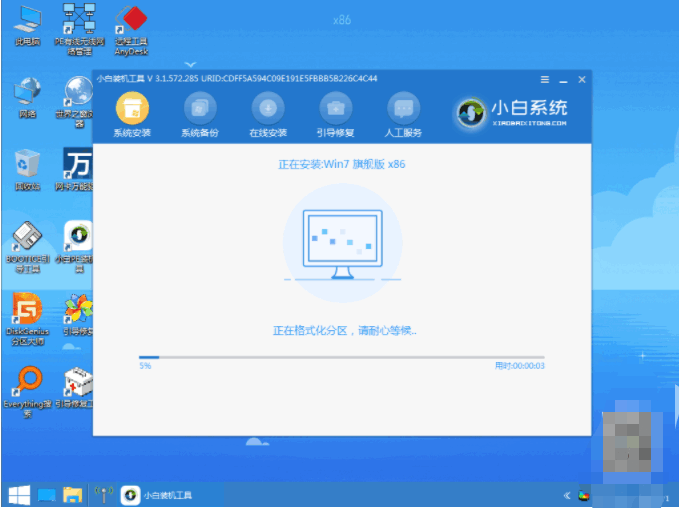Viewport: 679px width, 509px height.
Task: Click the network antenna taskbar icon
Action: tap(104, 495)
